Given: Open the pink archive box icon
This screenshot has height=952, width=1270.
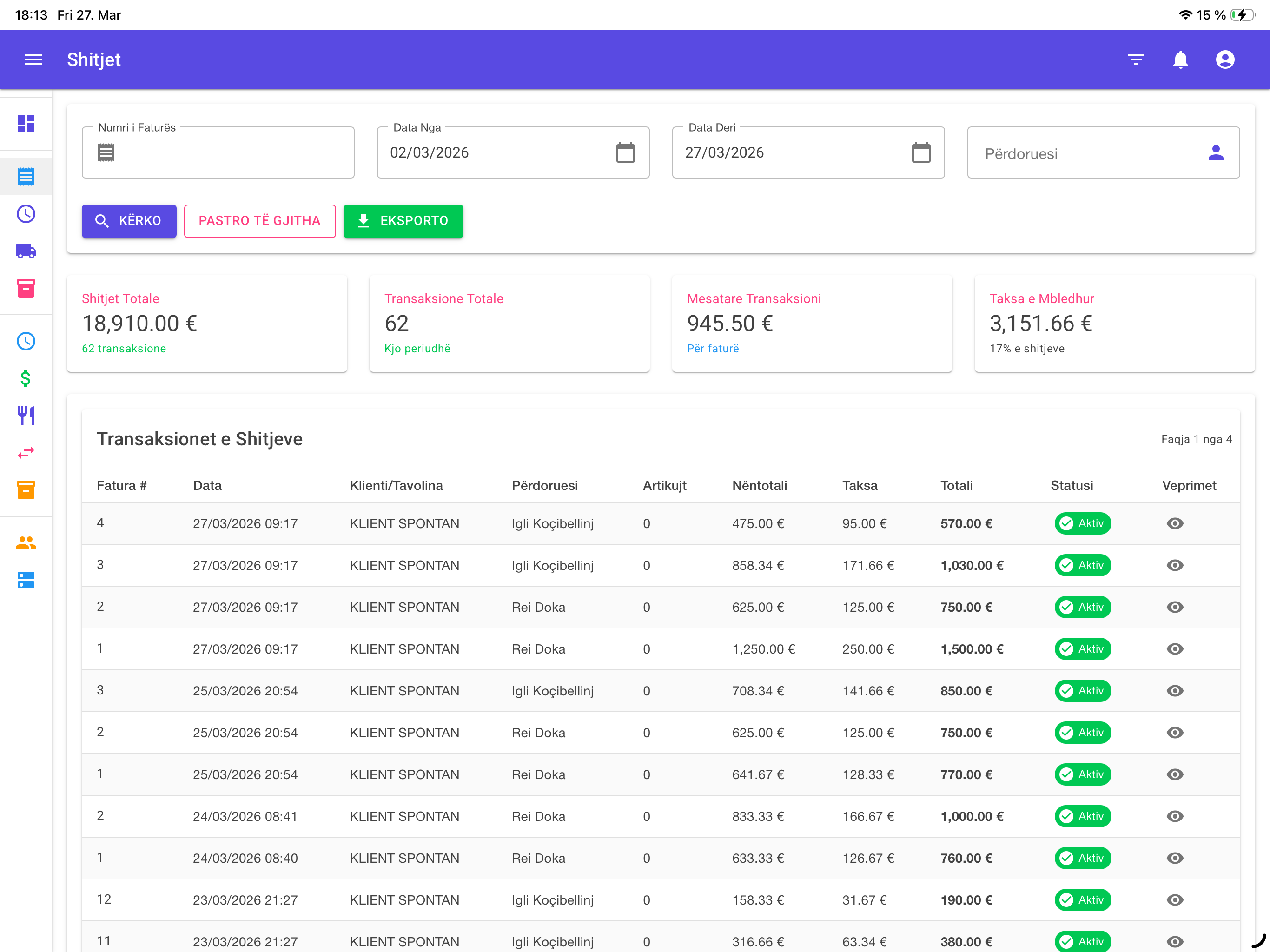Looking at the screenshot, I should [26, 288].
